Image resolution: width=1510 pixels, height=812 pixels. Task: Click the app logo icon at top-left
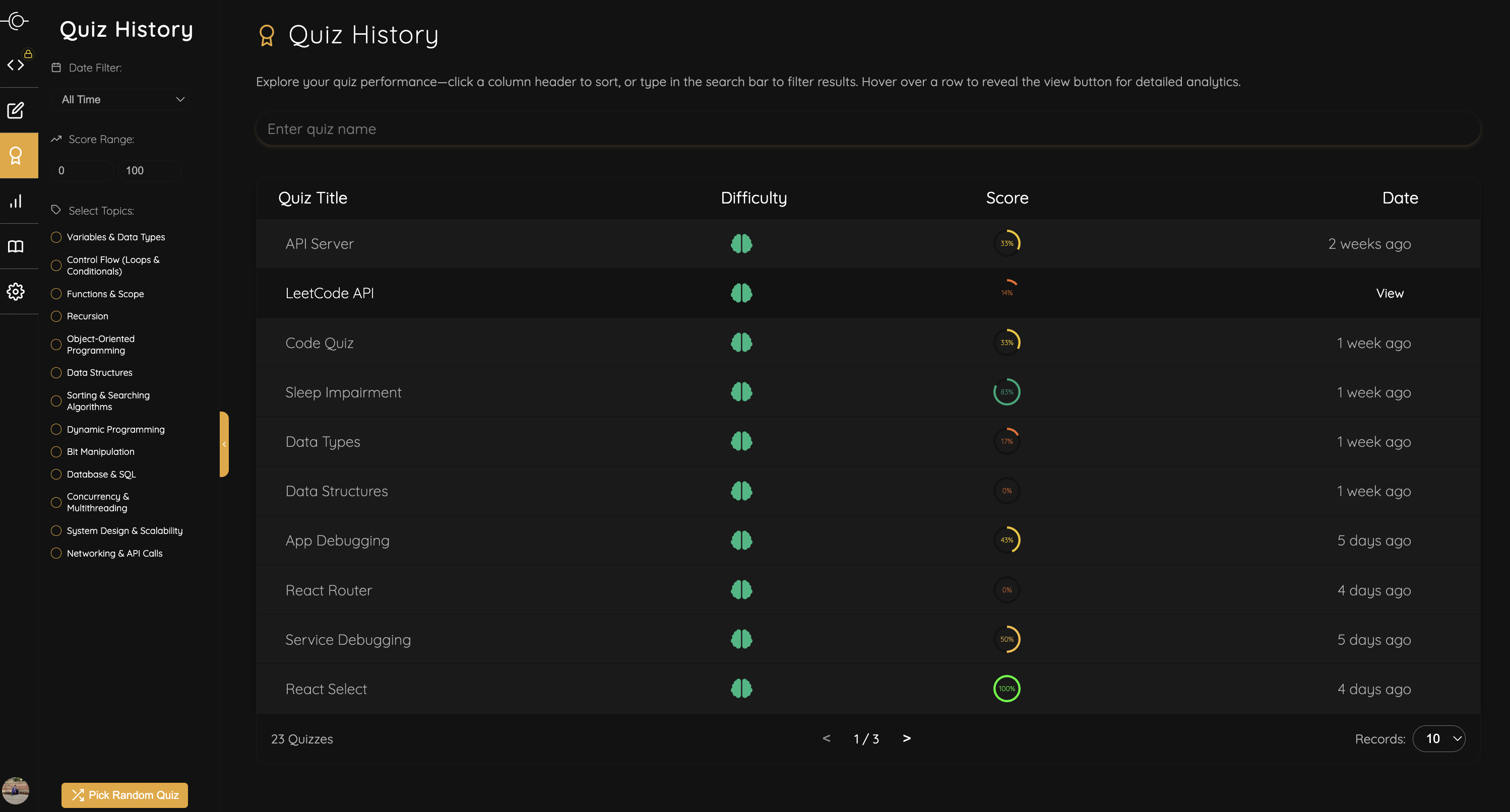click(x=17, y=21)
